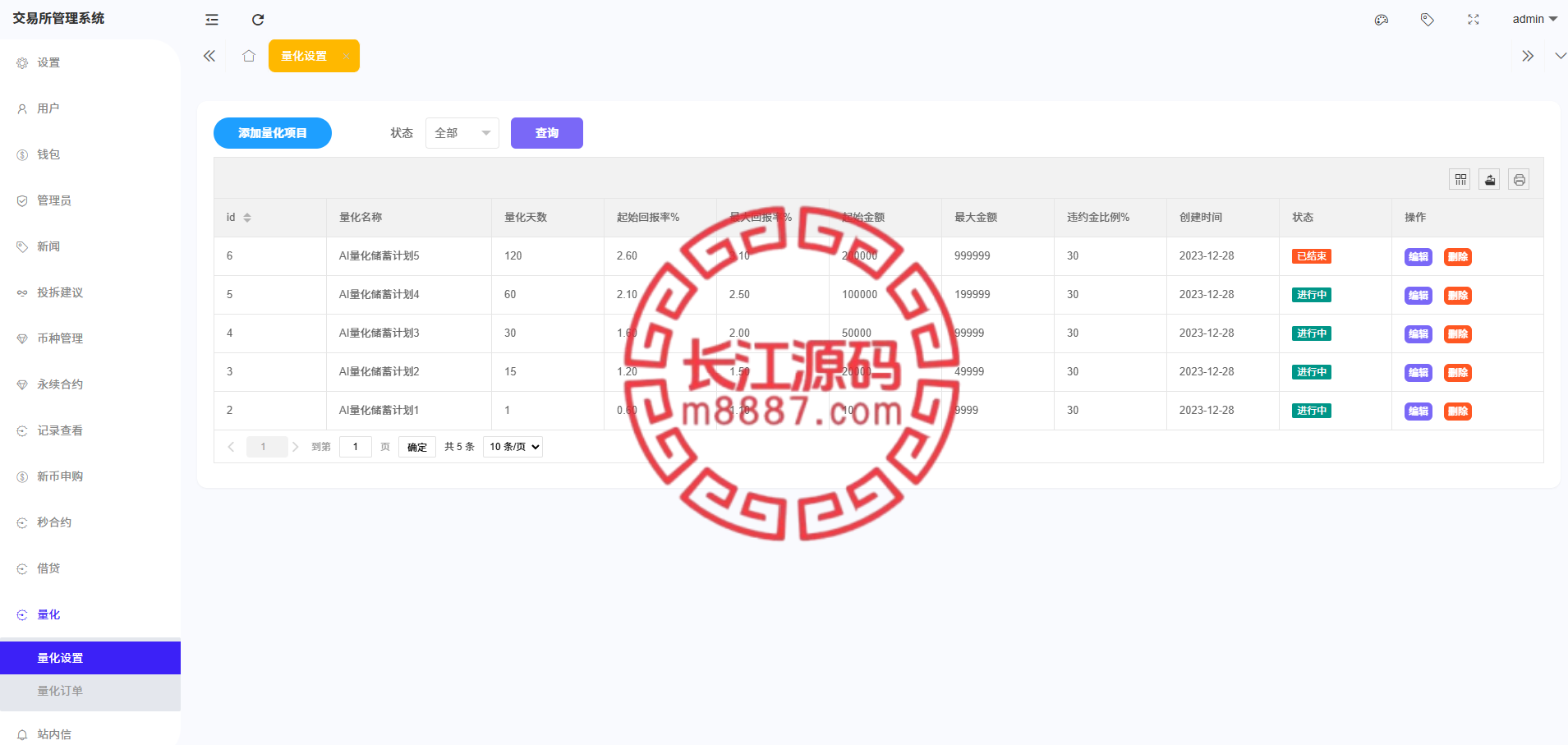Close the 量化设置 tab
Viewport: 1568px width, 745px height.
[x=347, y=56]
